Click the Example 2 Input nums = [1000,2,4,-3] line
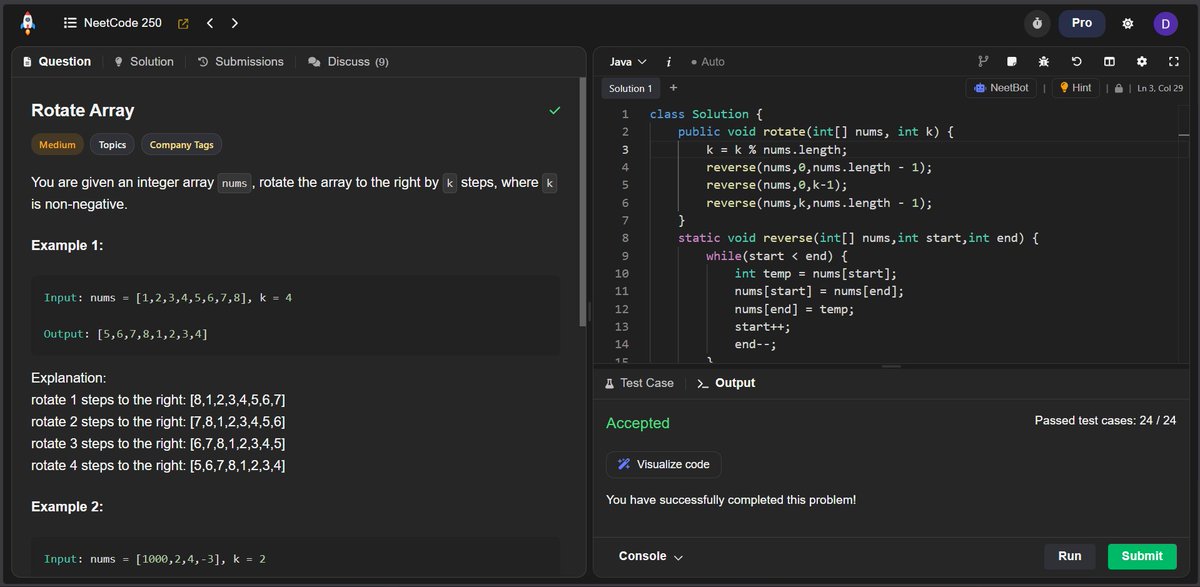The image size is (1200, 587). [155, 558]
